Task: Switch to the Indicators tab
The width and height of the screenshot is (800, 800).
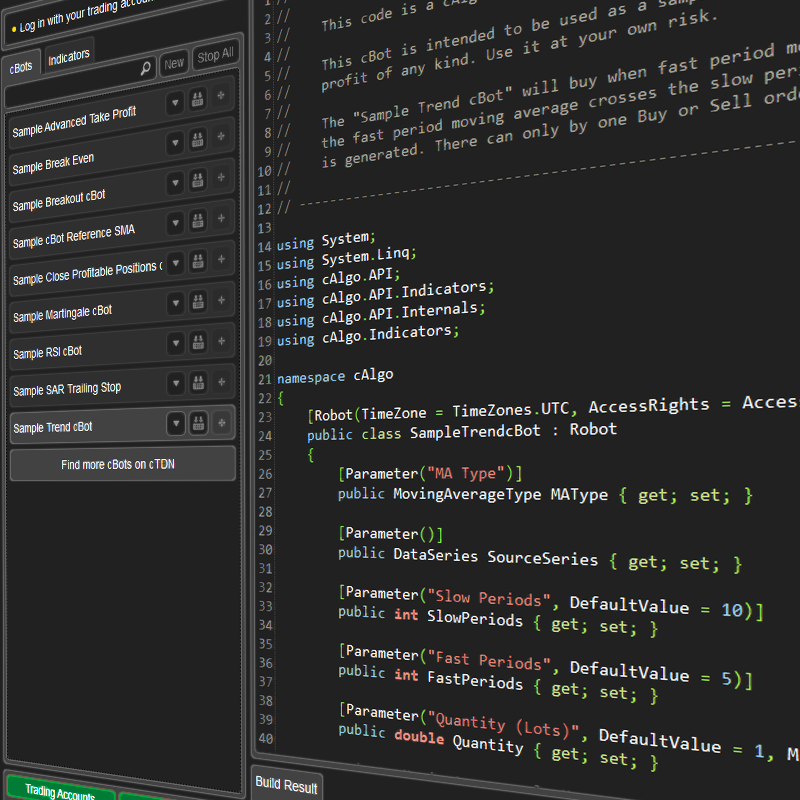Action: coord(69,55)
